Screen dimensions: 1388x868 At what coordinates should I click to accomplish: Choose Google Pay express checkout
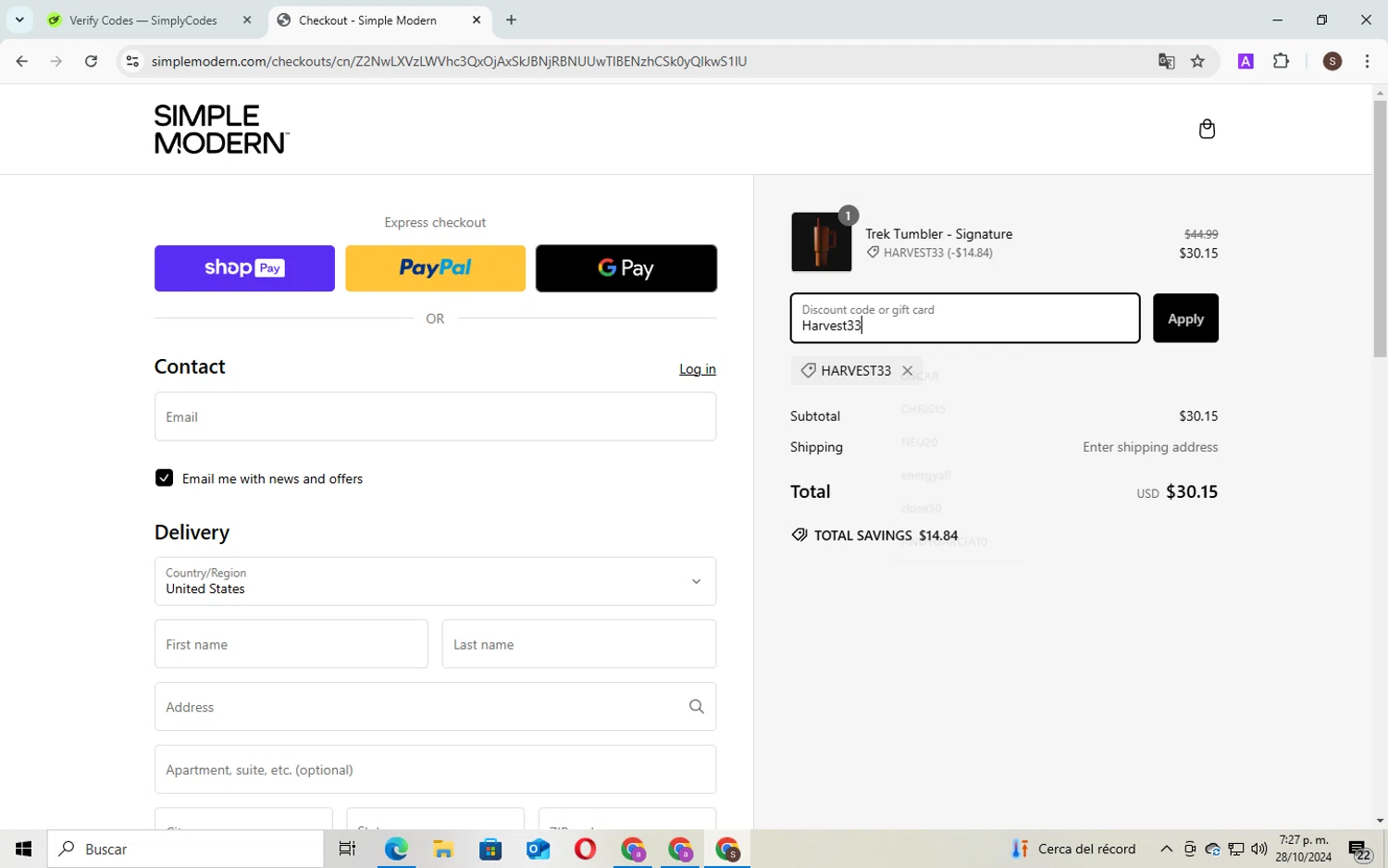click(626, 268)
